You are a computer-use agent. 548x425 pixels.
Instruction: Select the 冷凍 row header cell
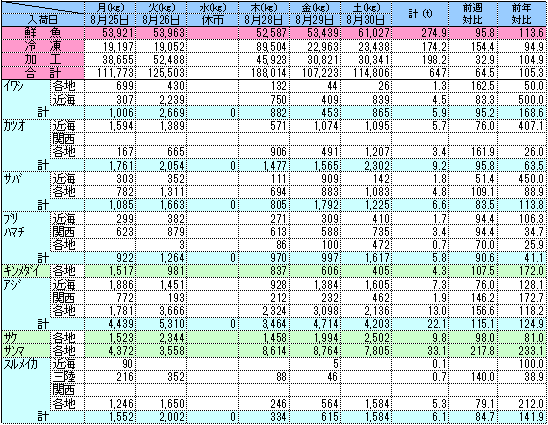click(43, 46)
